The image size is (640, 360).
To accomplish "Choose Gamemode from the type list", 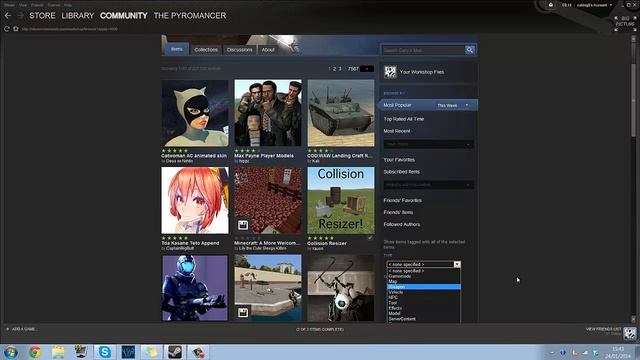I will [x=424, y=276].
